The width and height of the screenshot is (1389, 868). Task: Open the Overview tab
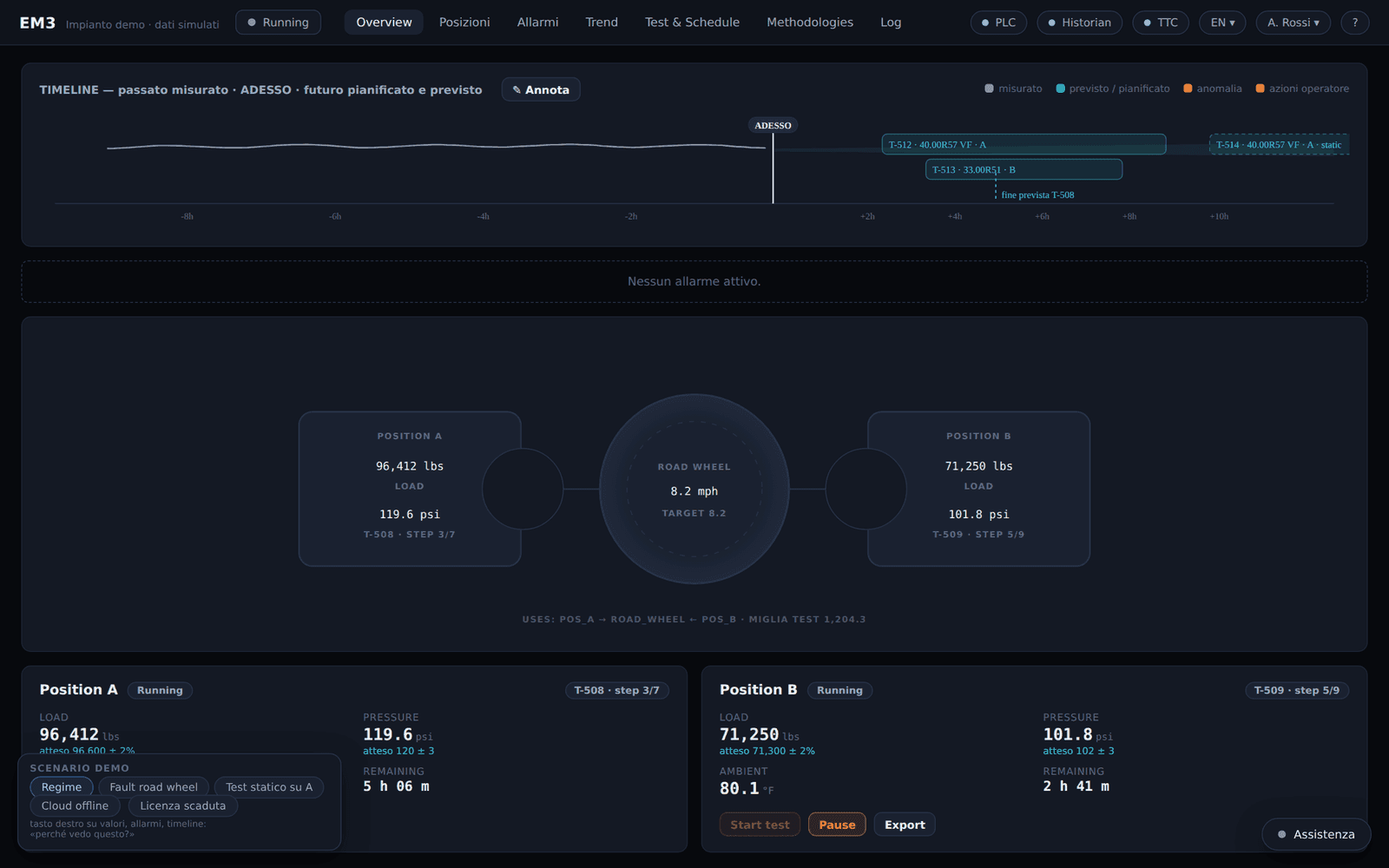384,23
